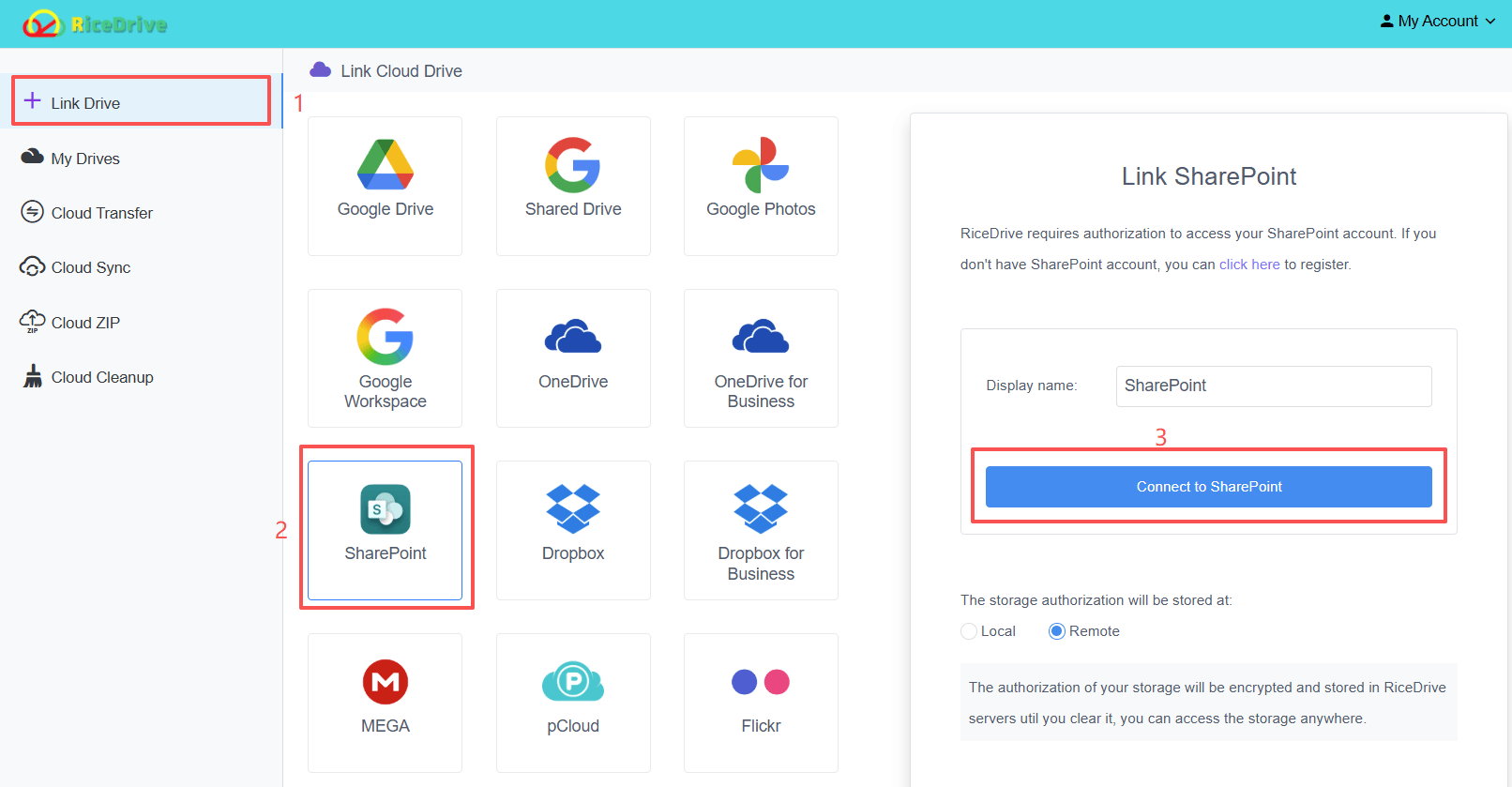Click the MEGA label text
Image resolution: width=1512 pixels, height=787 pixels.
point(386,726)
